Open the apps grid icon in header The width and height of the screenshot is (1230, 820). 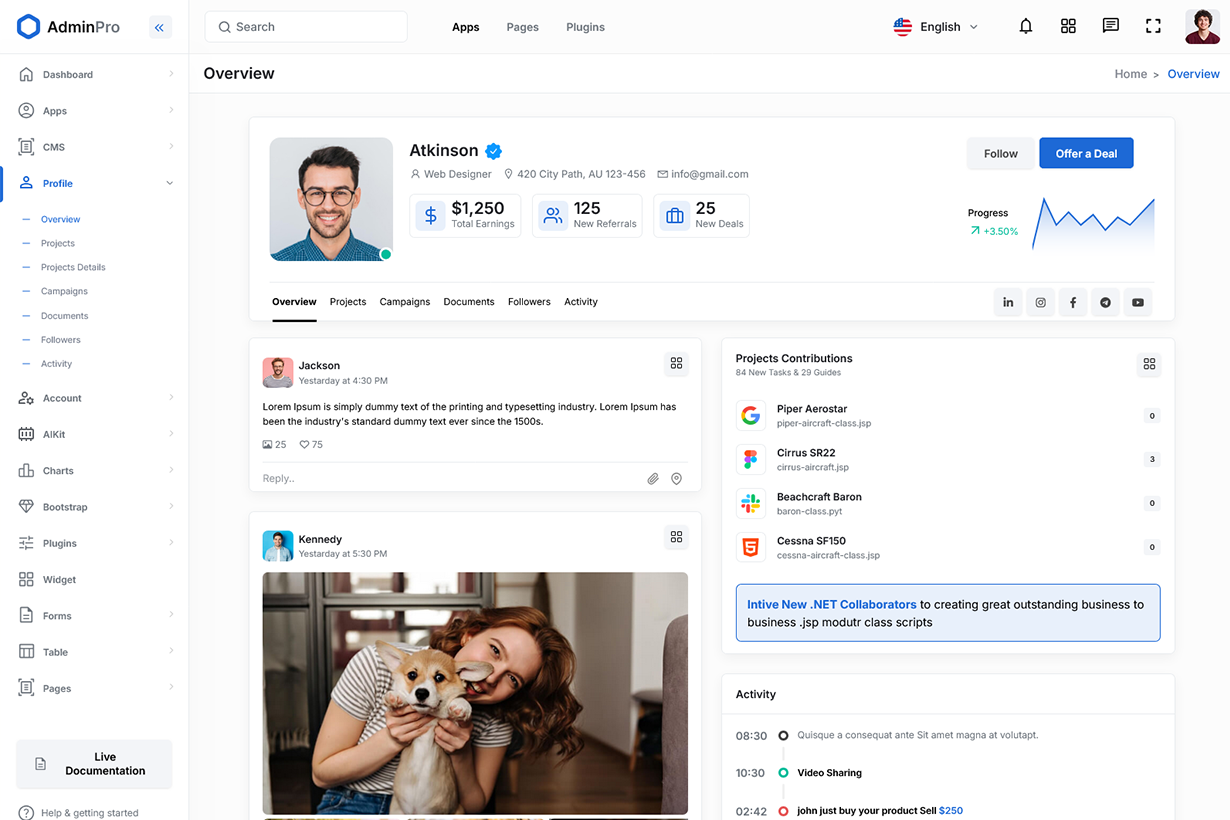1068,27
